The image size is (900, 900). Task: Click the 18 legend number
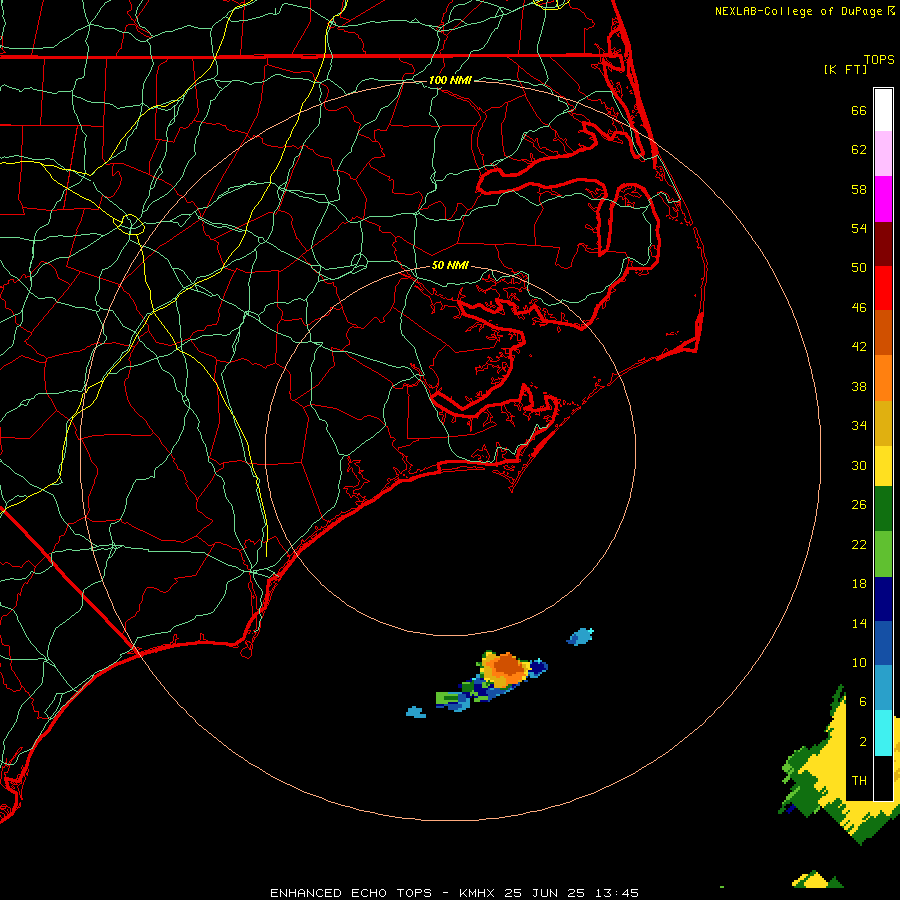859,584
